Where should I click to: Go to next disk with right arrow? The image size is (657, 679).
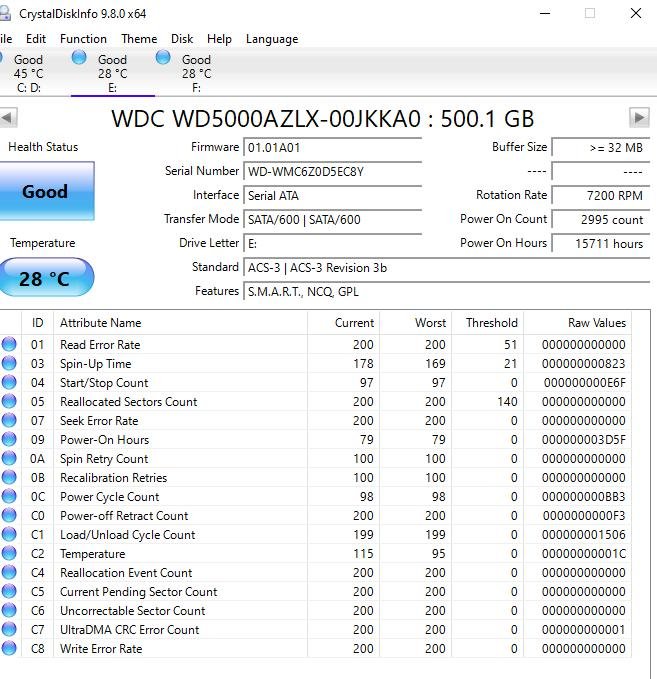point(639,117)
